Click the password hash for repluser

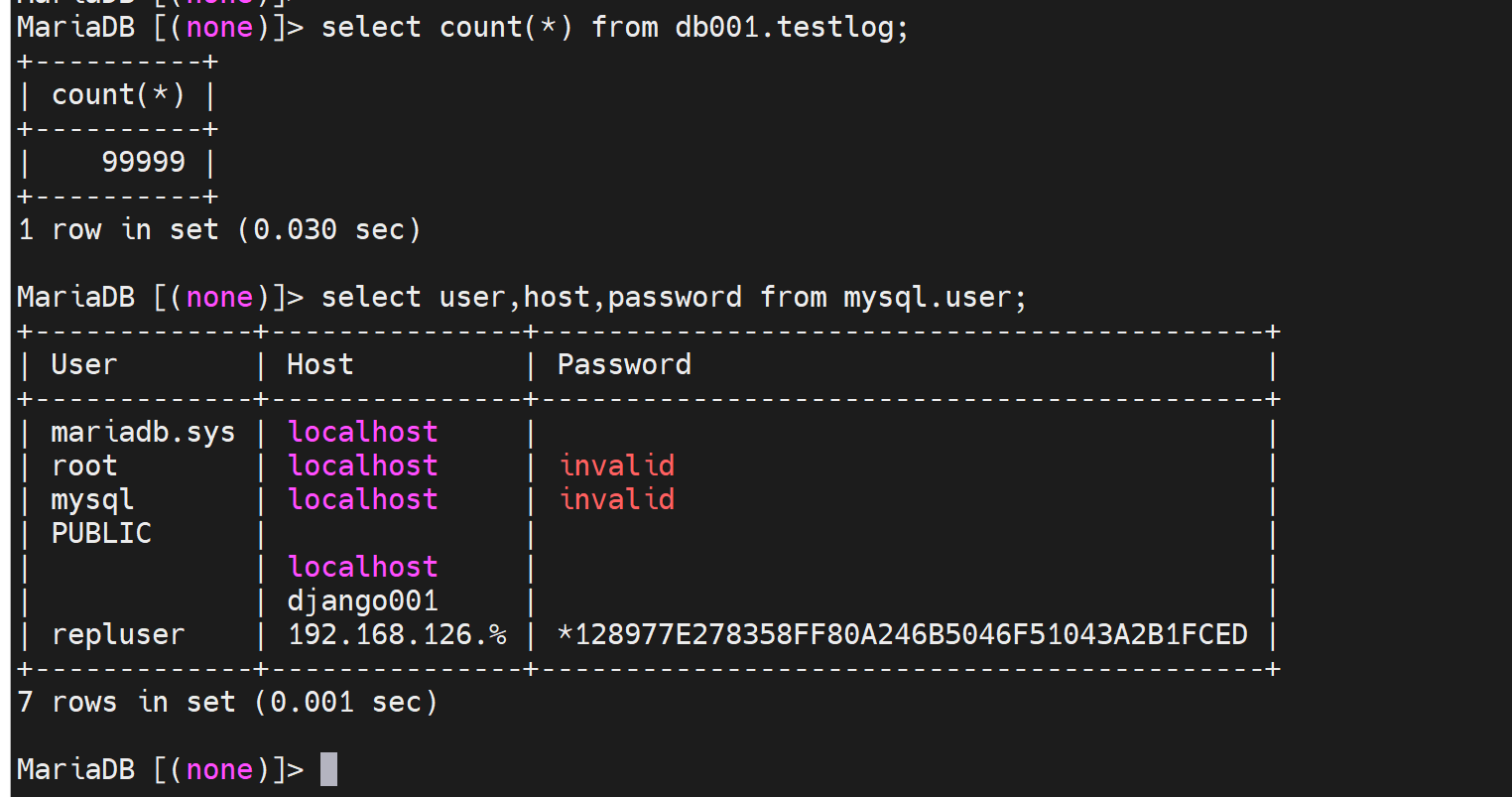click(902, 634)
